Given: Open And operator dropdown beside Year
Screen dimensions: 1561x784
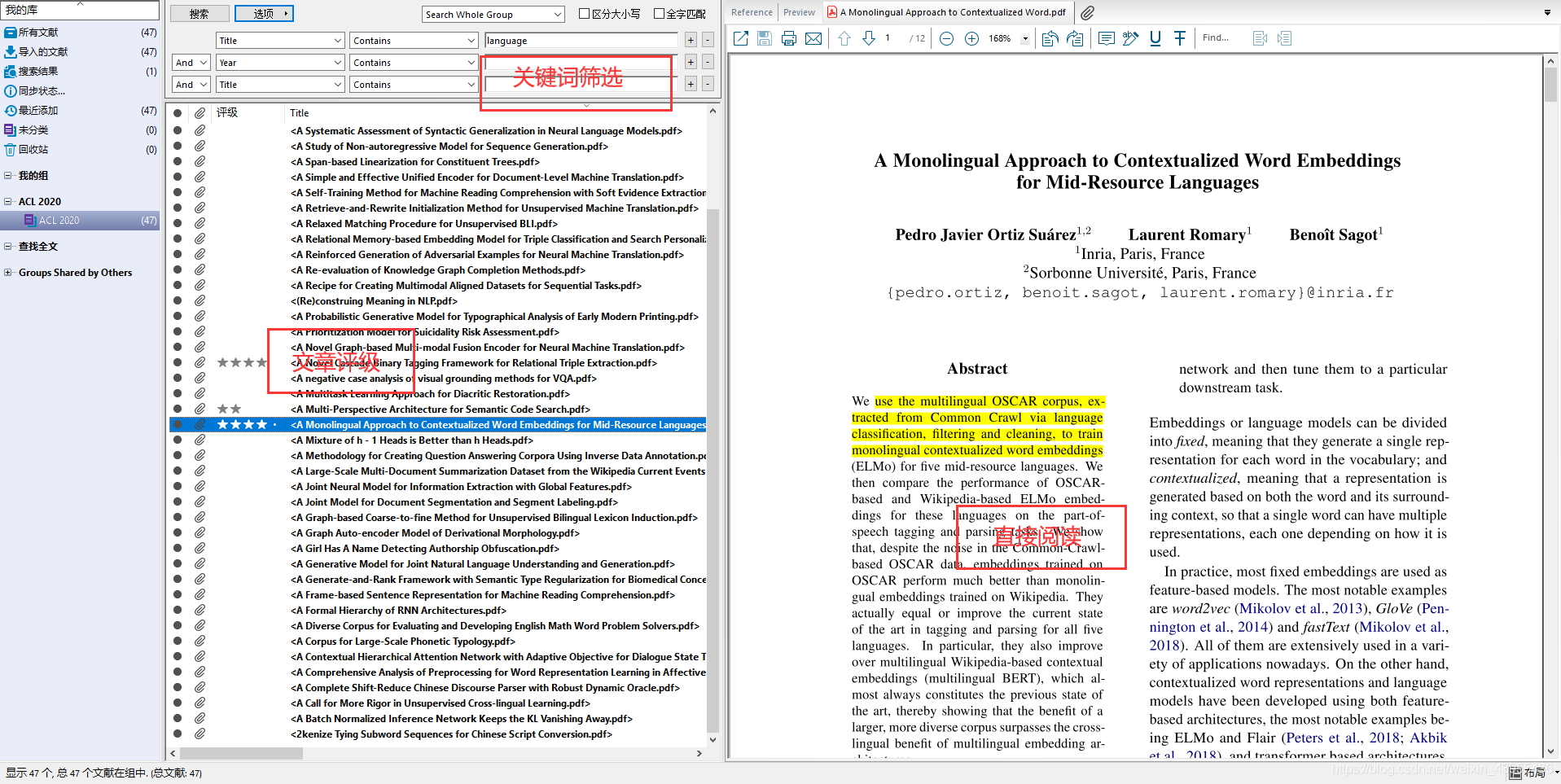Looking at the screenshot, I should click(191, 63).
